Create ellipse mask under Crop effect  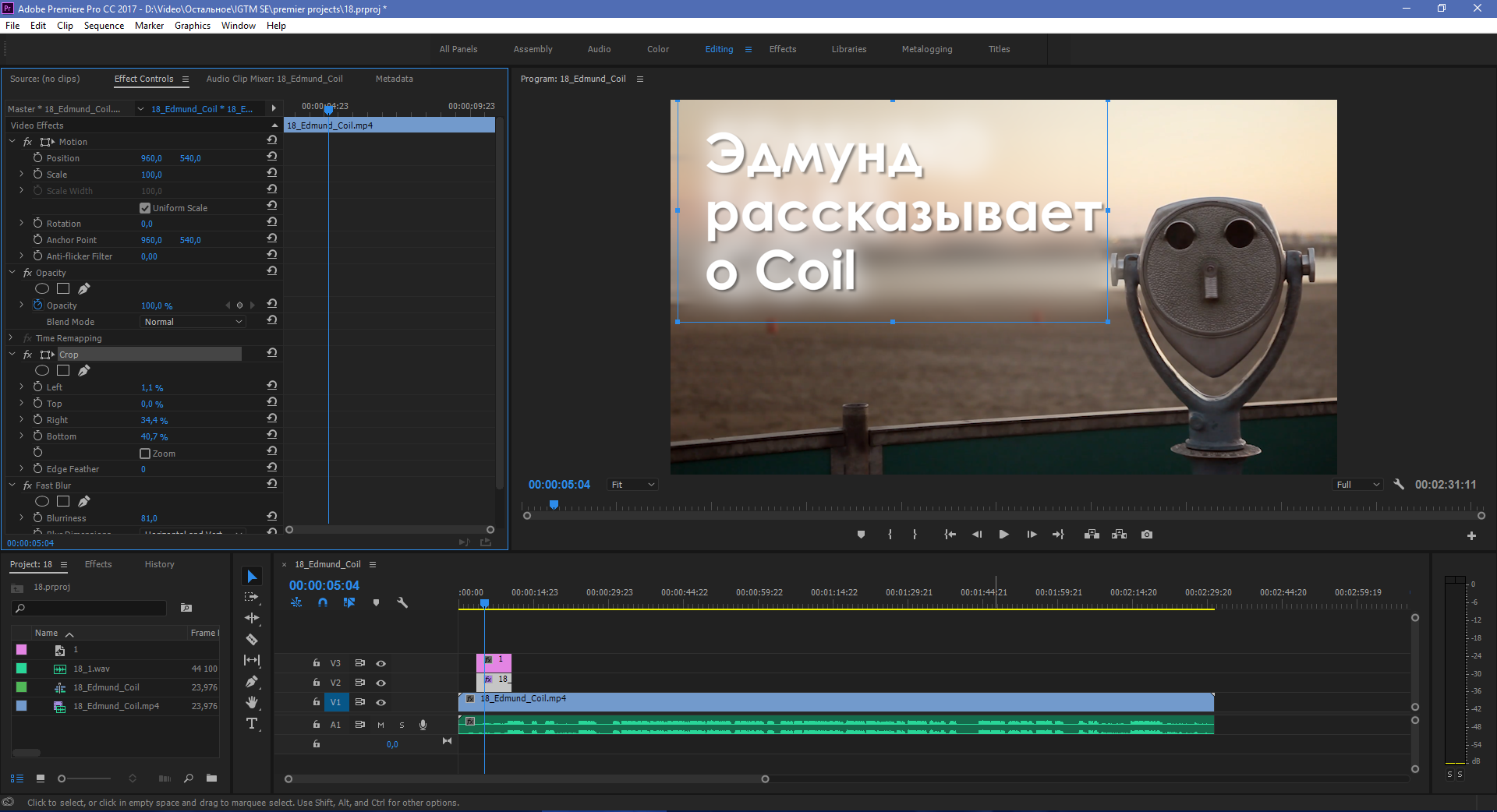click(42, 371)
